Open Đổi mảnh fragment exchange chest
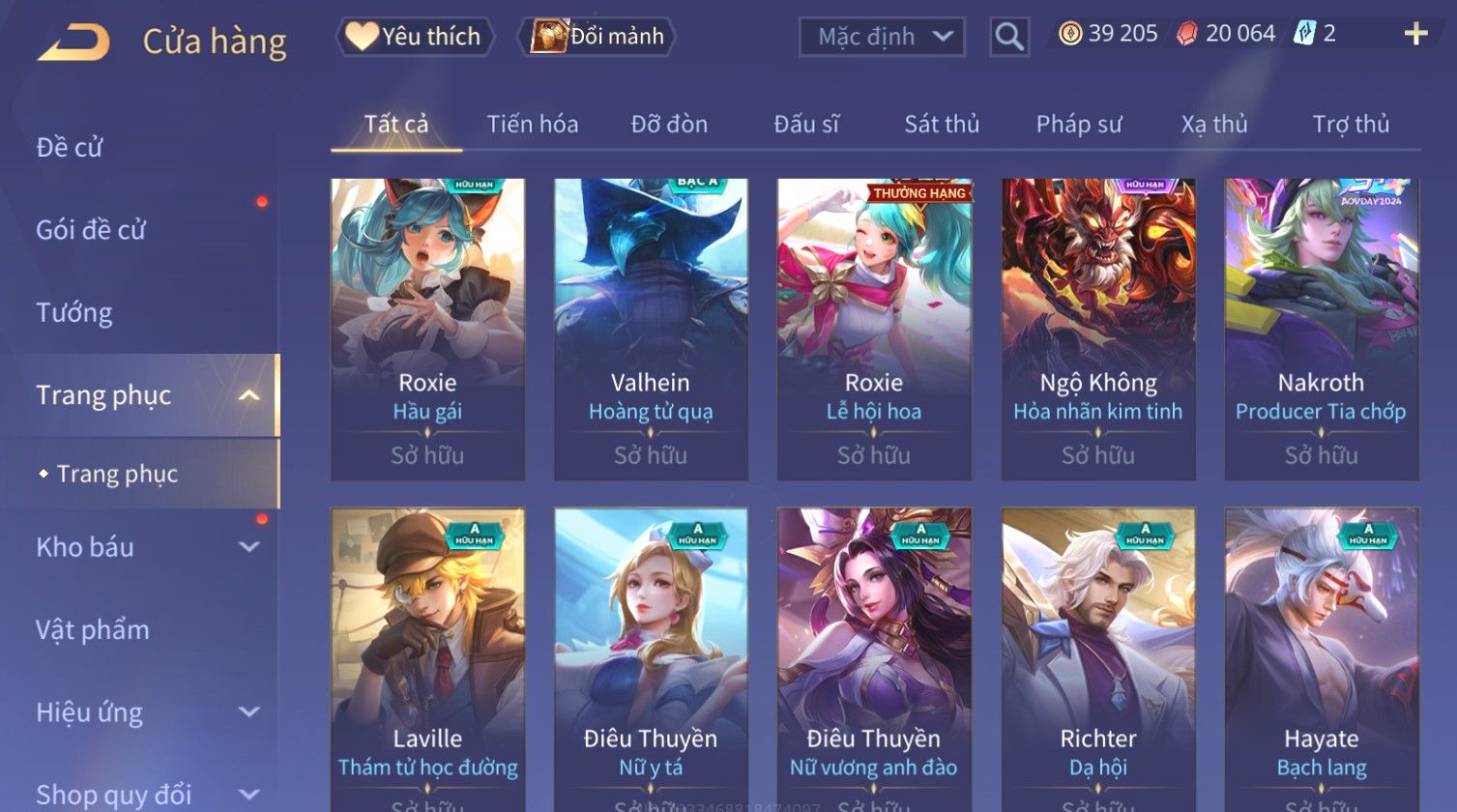This screenshot has height=812, width=1457. 597,37
